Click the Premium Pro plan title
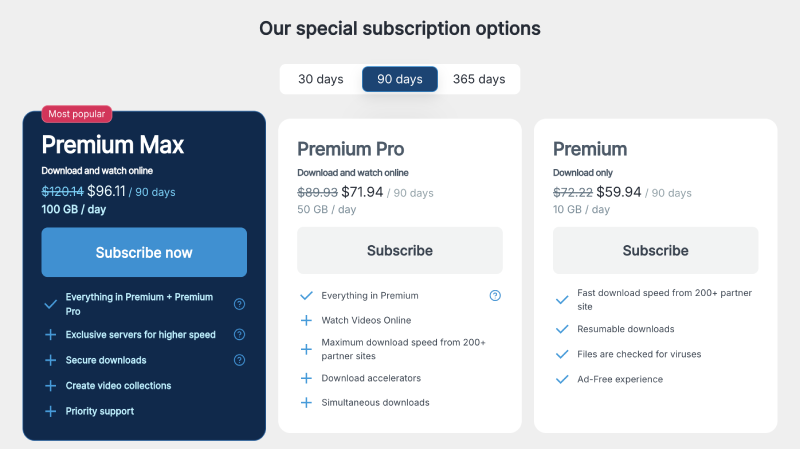 click(x=350, y=149)
